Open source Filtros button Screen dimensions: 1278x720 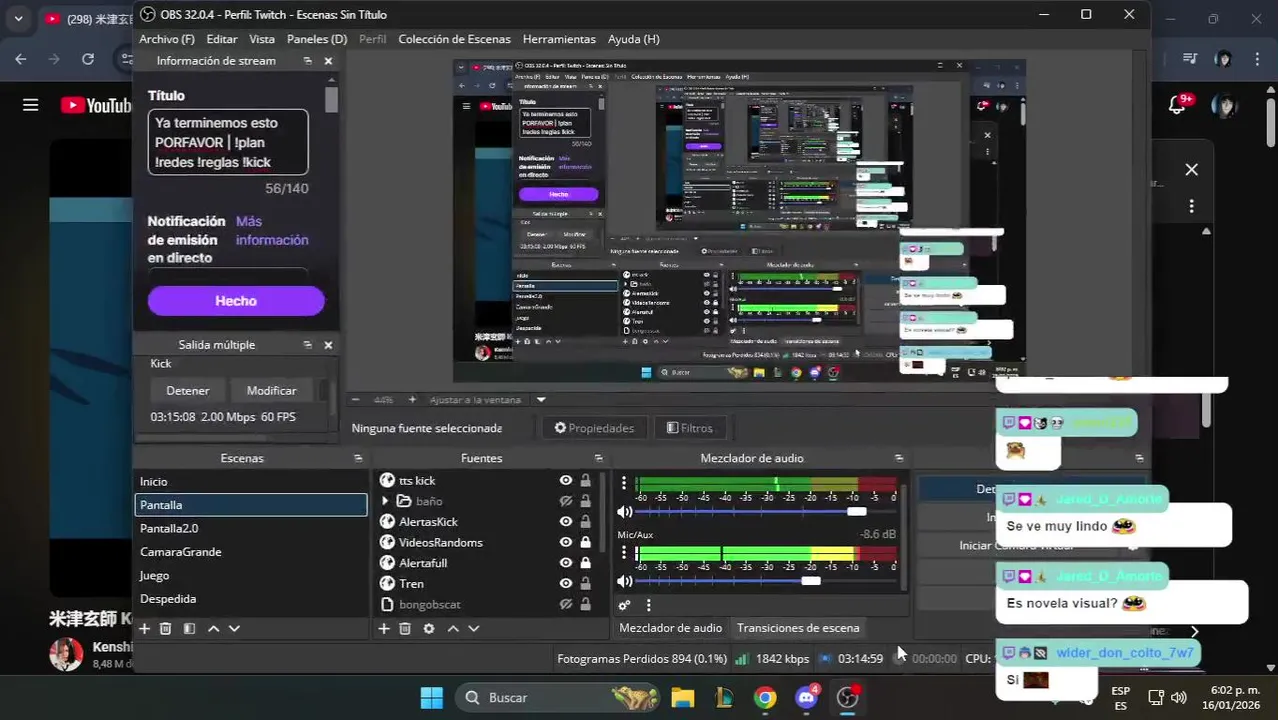[x=689, y=428]
